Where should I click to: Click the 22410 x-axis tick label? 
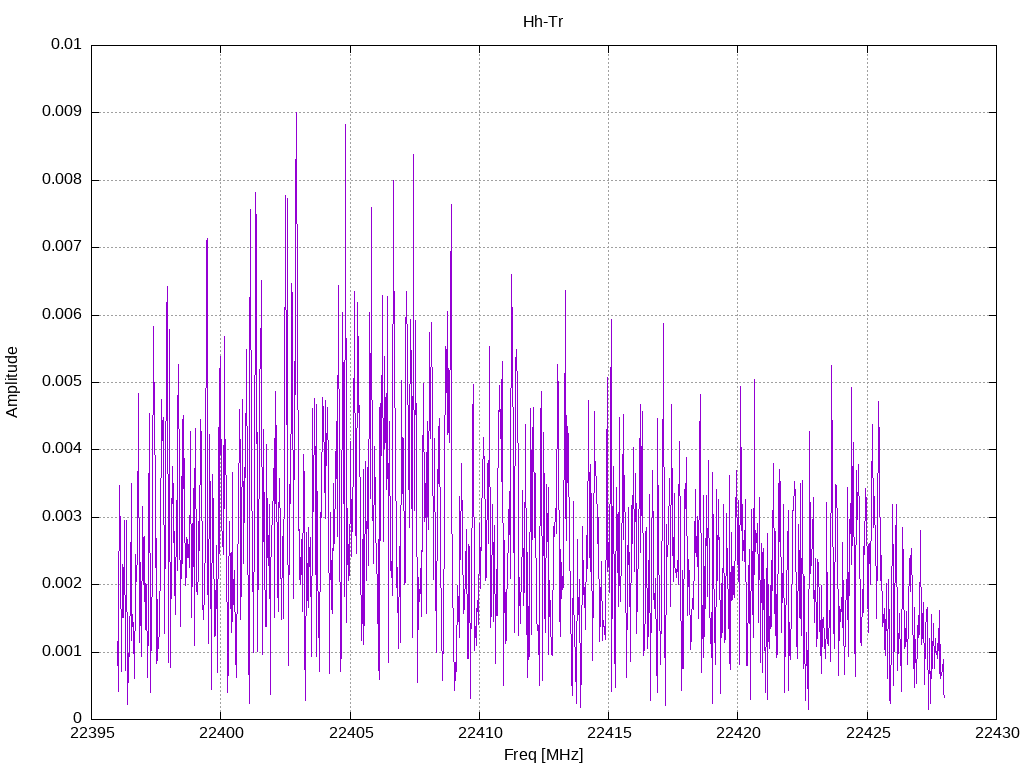(x=479, y=733)
